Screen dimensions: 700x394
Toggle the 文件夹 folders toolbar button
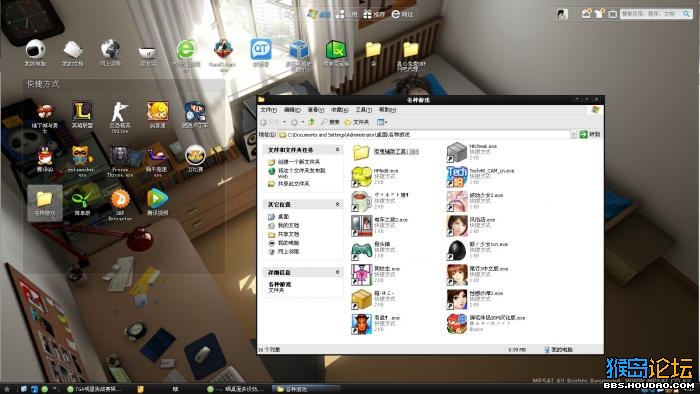tap(357, 122)
